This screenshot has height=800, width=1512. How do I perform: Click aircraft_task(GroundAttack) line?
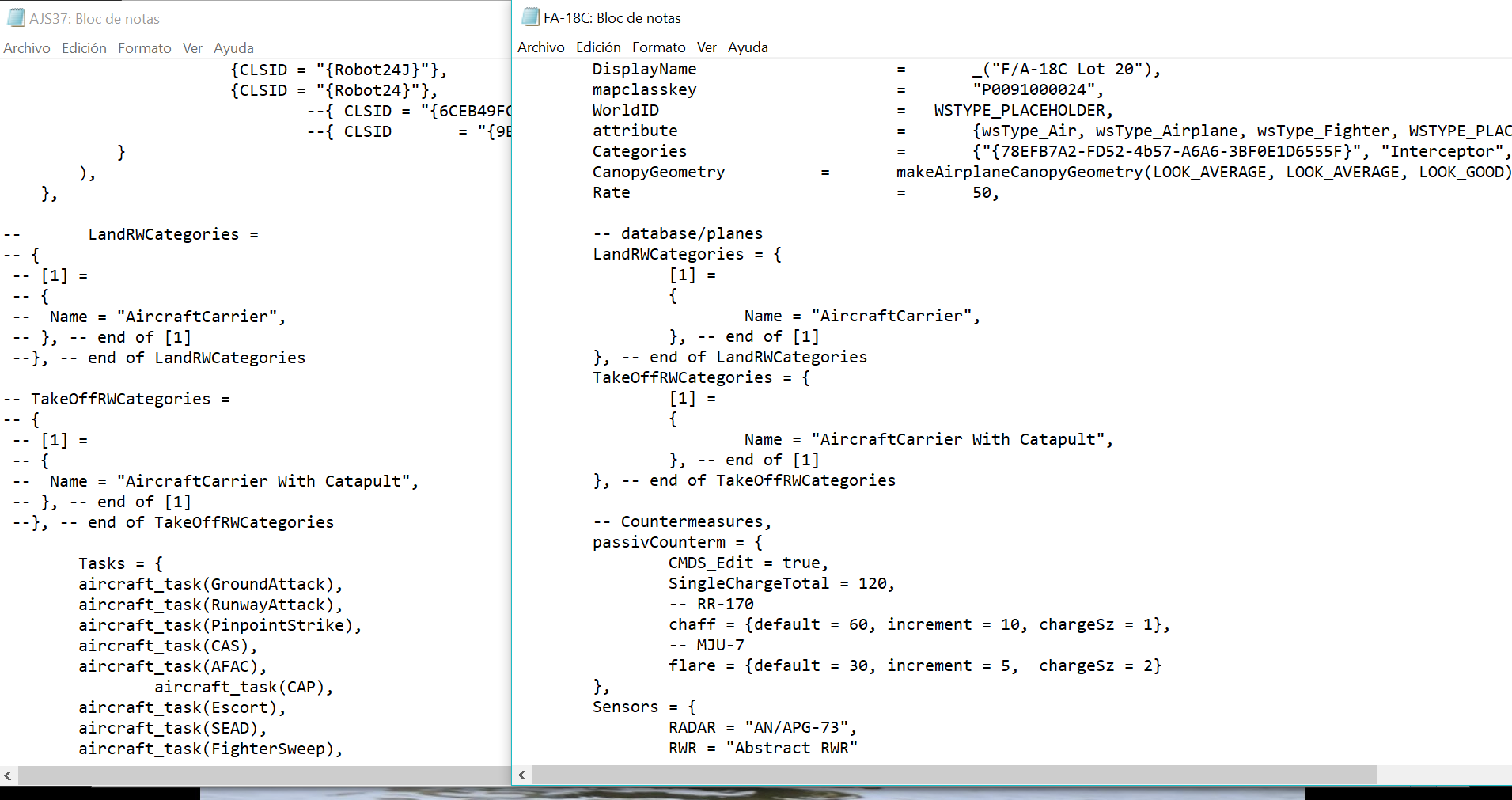click(210, 584)
